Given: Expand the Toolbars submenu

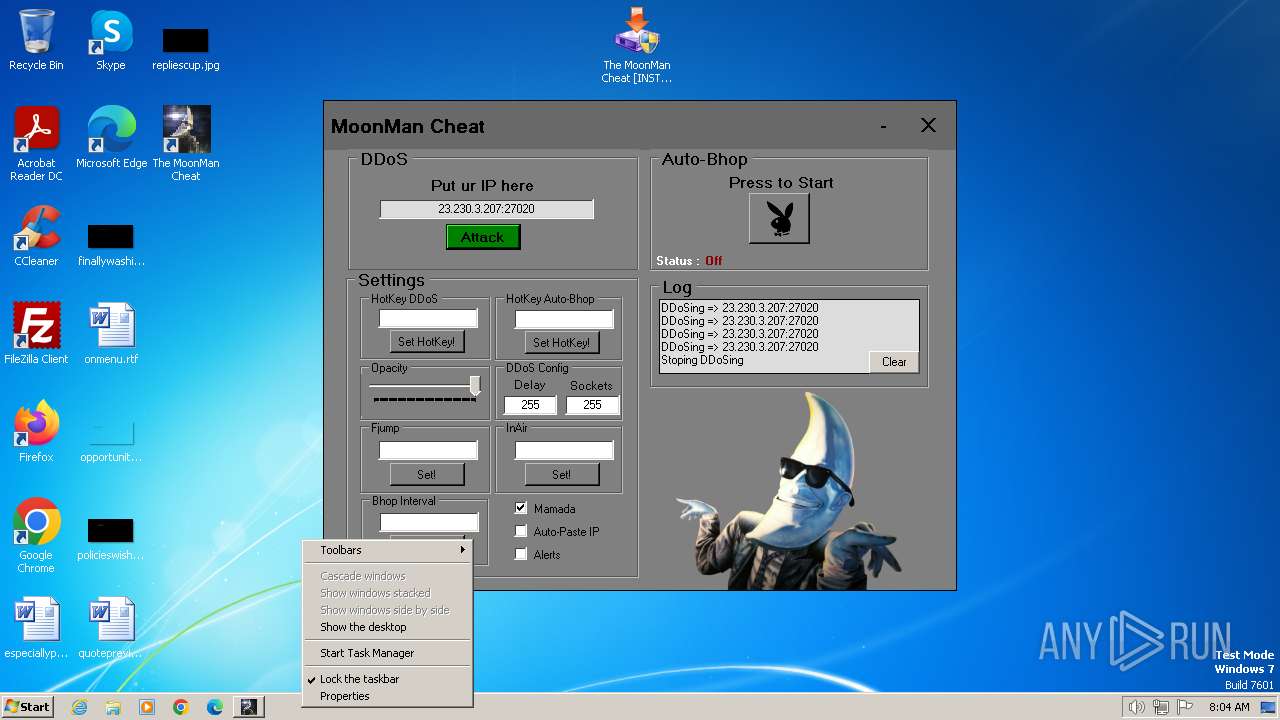Looking at the screenshot, I should point(387,550).
